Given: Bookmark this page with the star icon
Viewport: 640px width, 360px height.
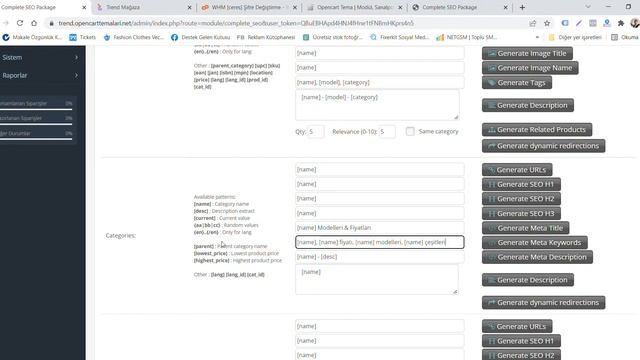Looking at the screenshot, I should pyautogui.click(x=547, y=23).
